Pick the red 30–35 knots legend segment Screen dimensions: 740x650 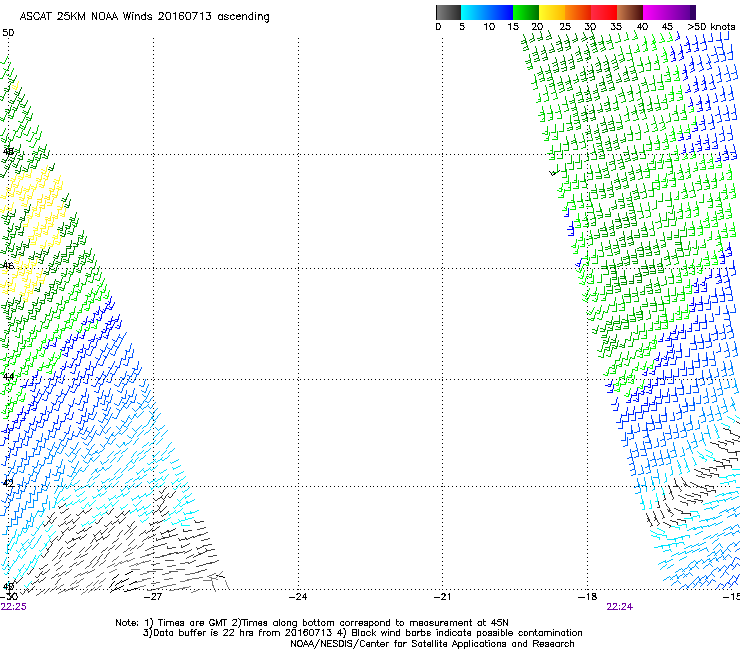tap(604, 12)
